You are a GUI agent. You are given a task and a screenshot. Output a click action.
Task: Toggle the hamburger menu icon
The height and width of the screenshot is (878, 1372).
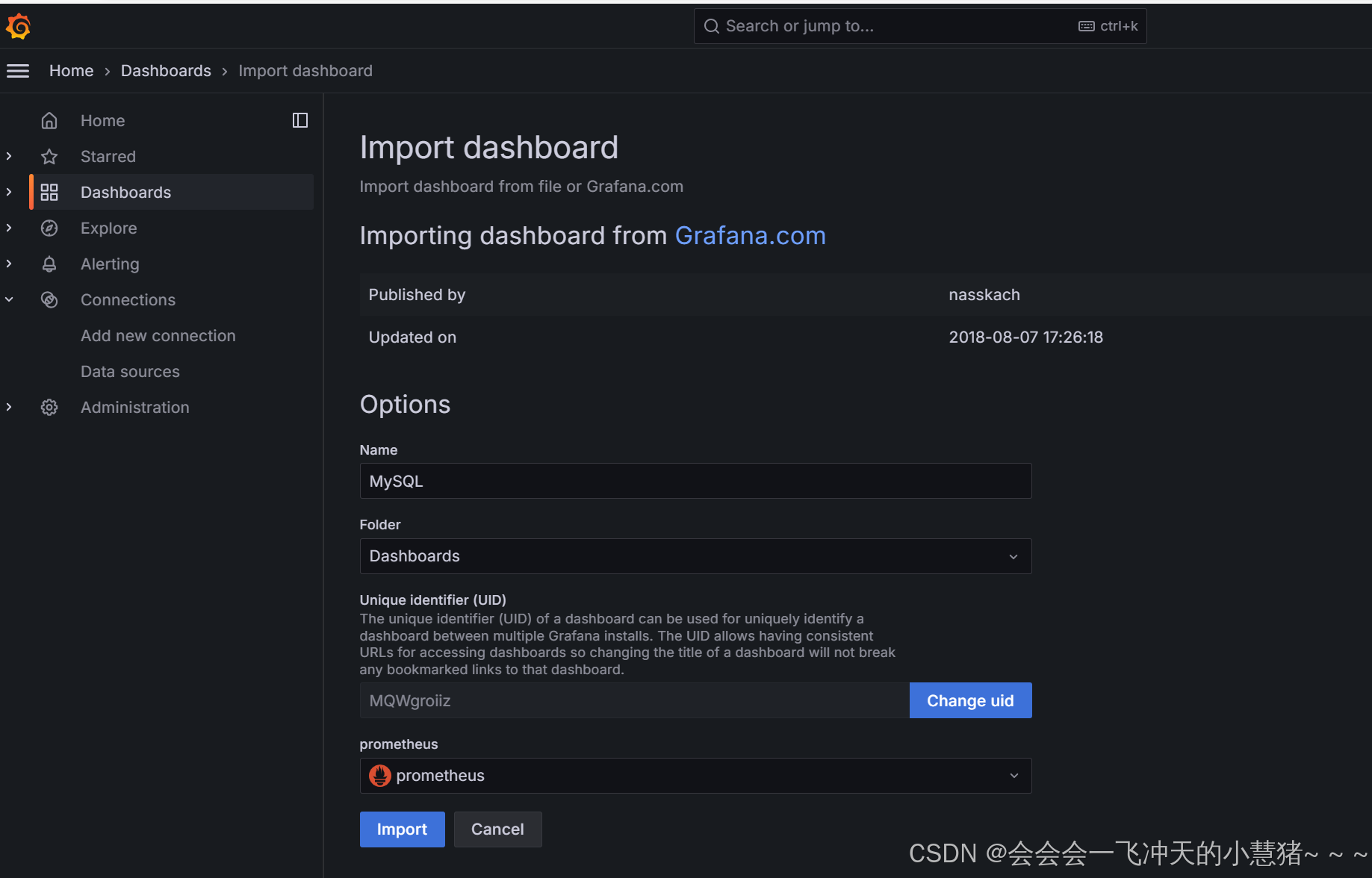[18, 71]
